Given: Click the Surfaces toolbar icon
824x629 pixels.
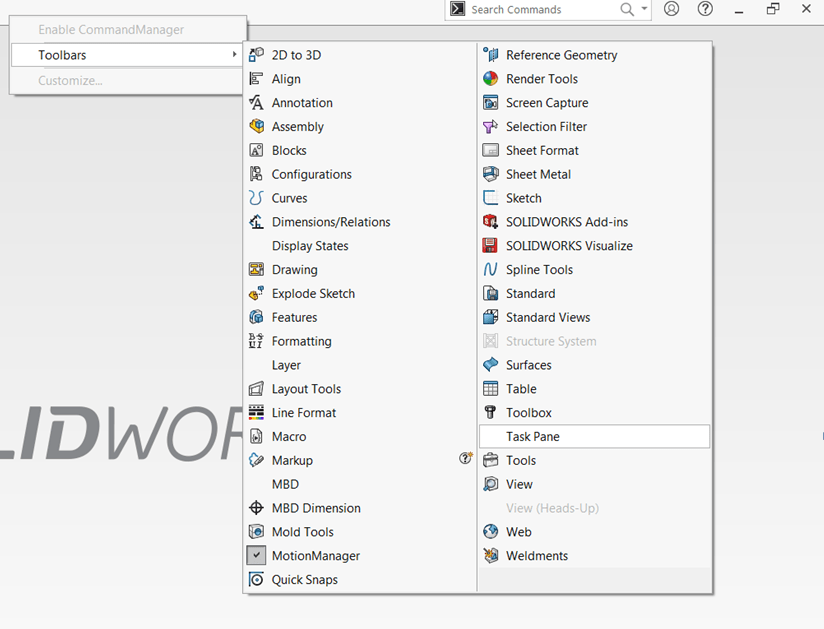Looking at the screenshot, I should (x=490, y=365).
